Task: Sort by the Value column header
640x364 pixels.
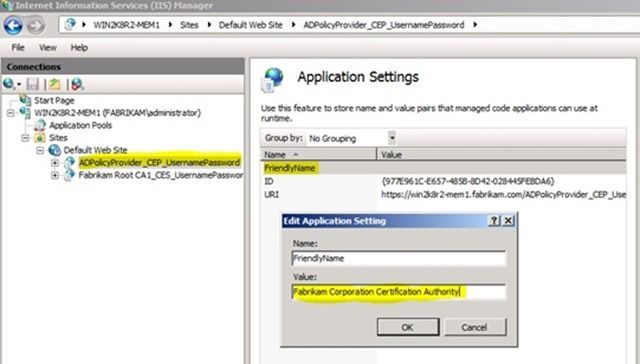Action: coord(502,155)
